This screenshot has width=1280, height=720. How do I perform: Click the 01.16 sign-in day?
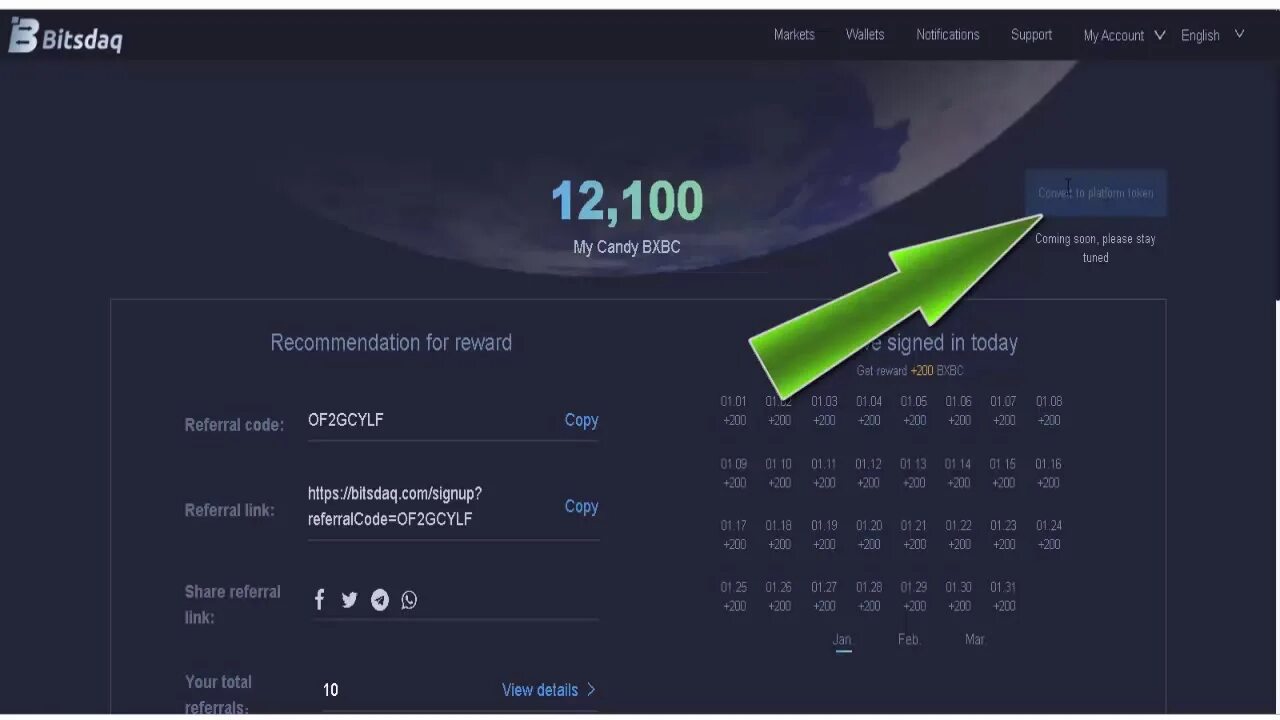coord(1049,473)
